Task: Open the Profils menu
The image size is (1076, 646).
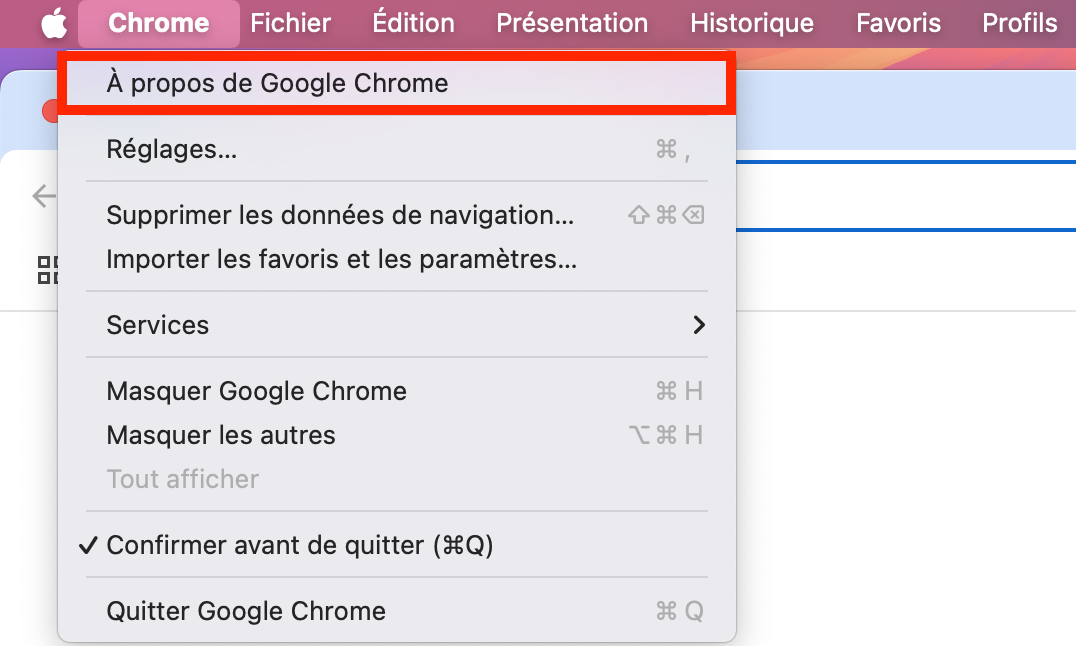Action: click(1019, 23)
